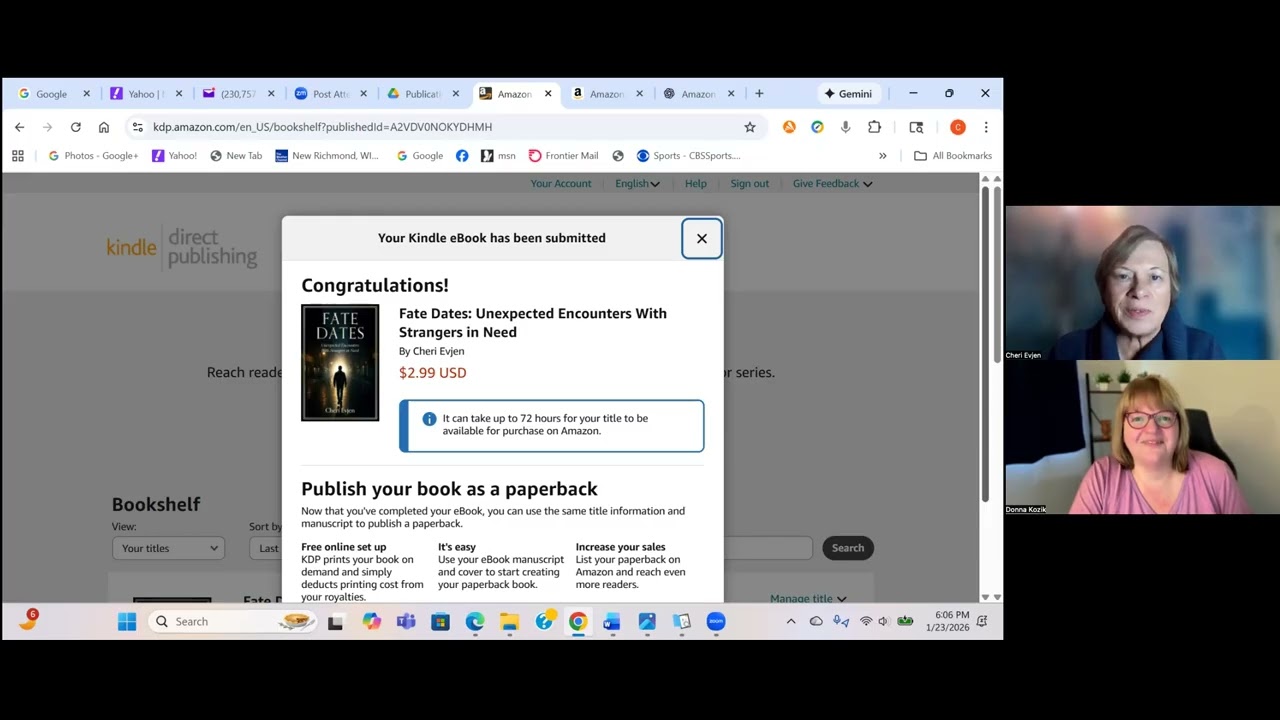Open Microsoft Copilot from taskbar

coord(372,621)
